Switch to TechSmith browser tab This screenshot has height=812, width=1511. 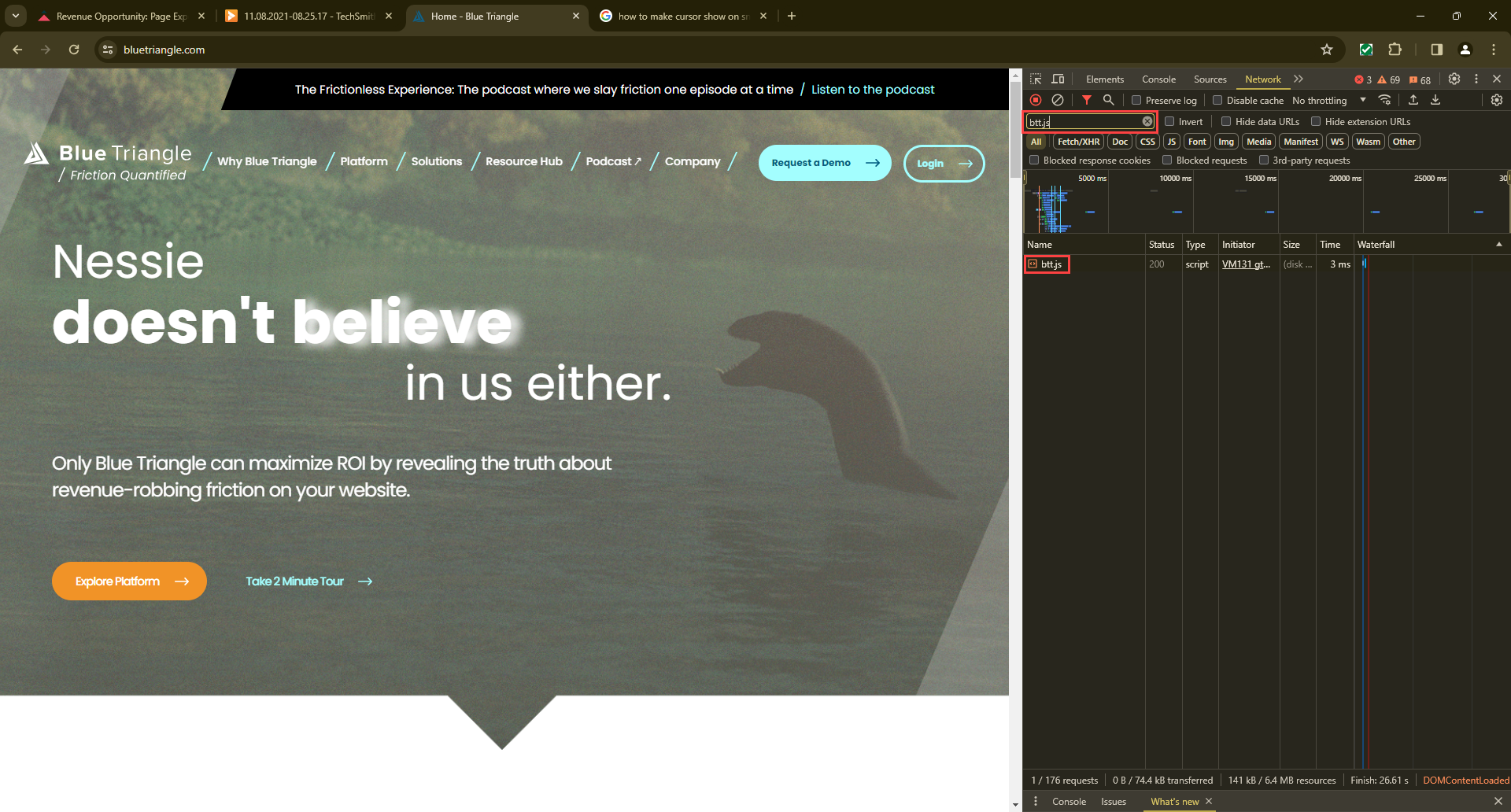308,16
